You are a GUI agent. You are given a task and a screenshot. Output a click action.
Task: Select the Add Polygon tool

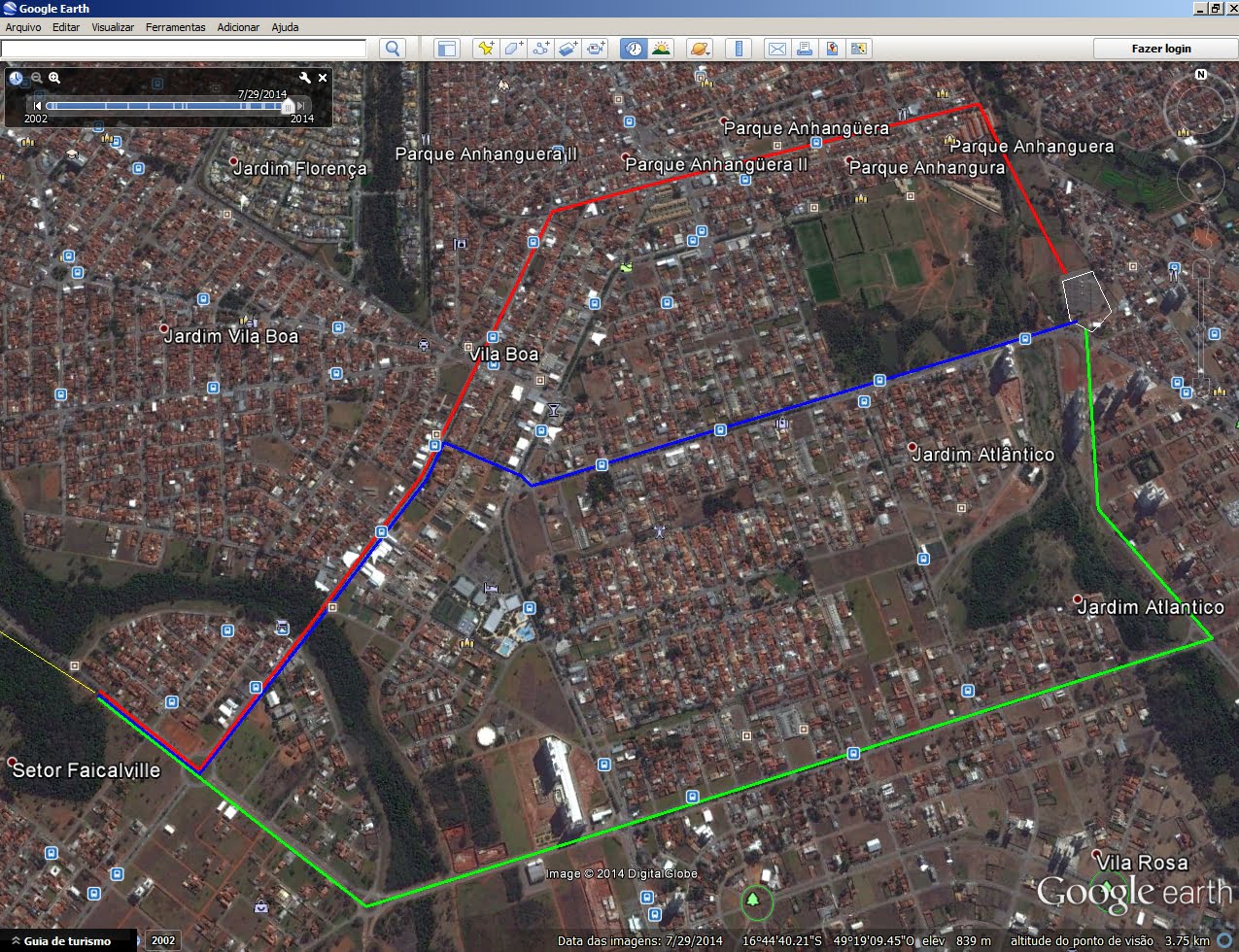coord(513,49)
